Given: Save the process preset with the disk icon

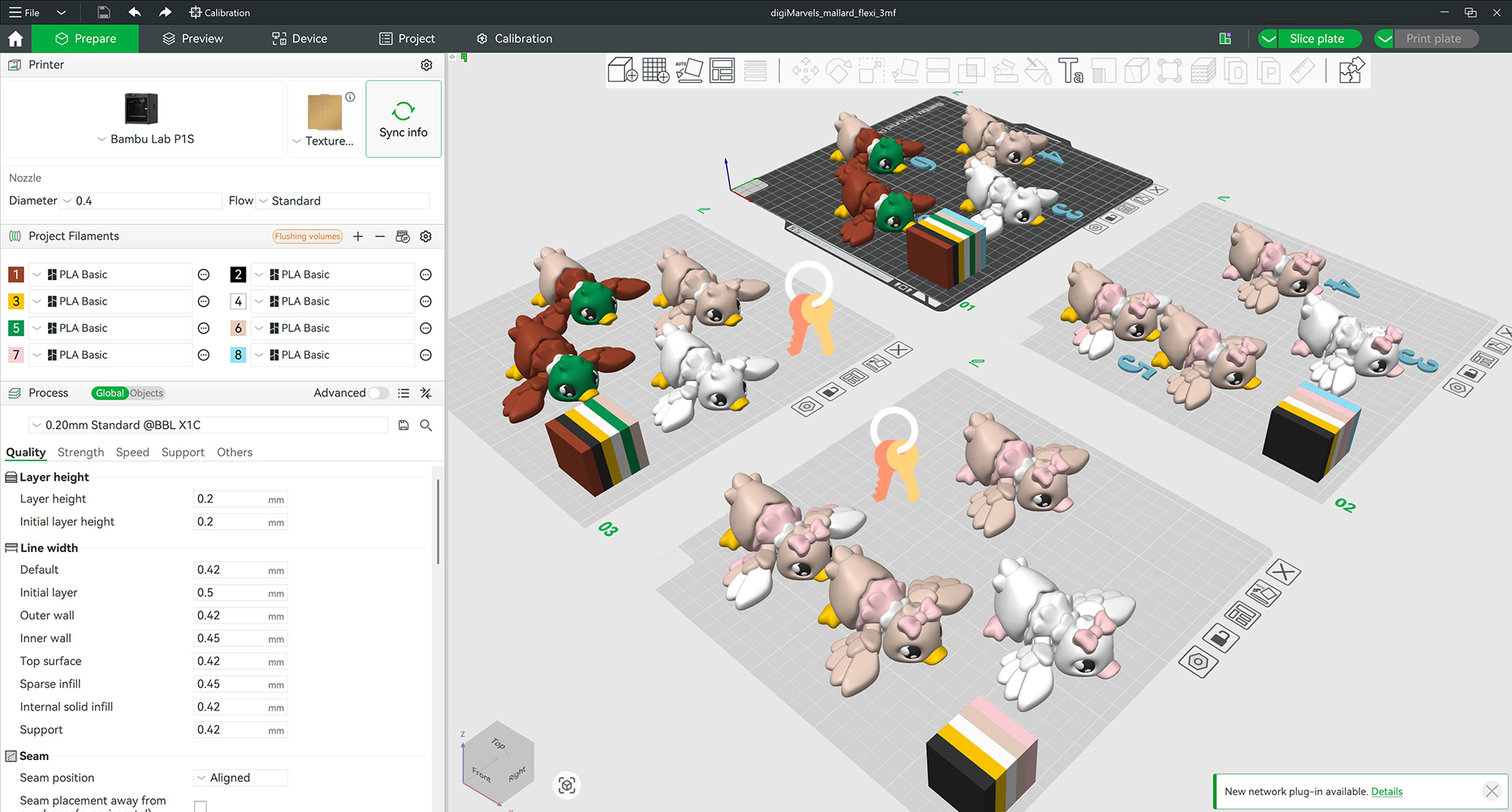Looking at the screenshot, I should point(403,425).
